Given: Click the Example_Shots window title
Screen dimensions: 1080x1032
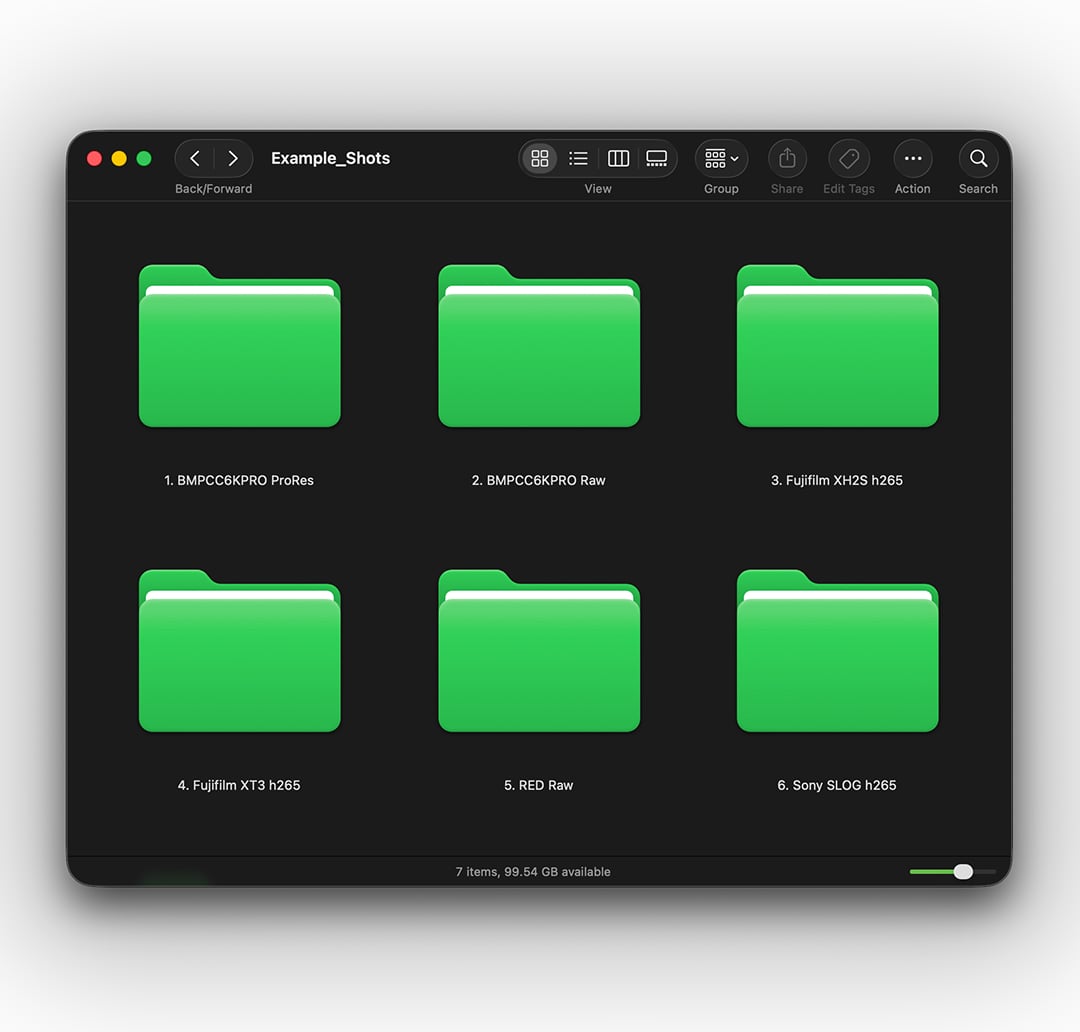Looking at the screenshot, I should coord(330,158).
